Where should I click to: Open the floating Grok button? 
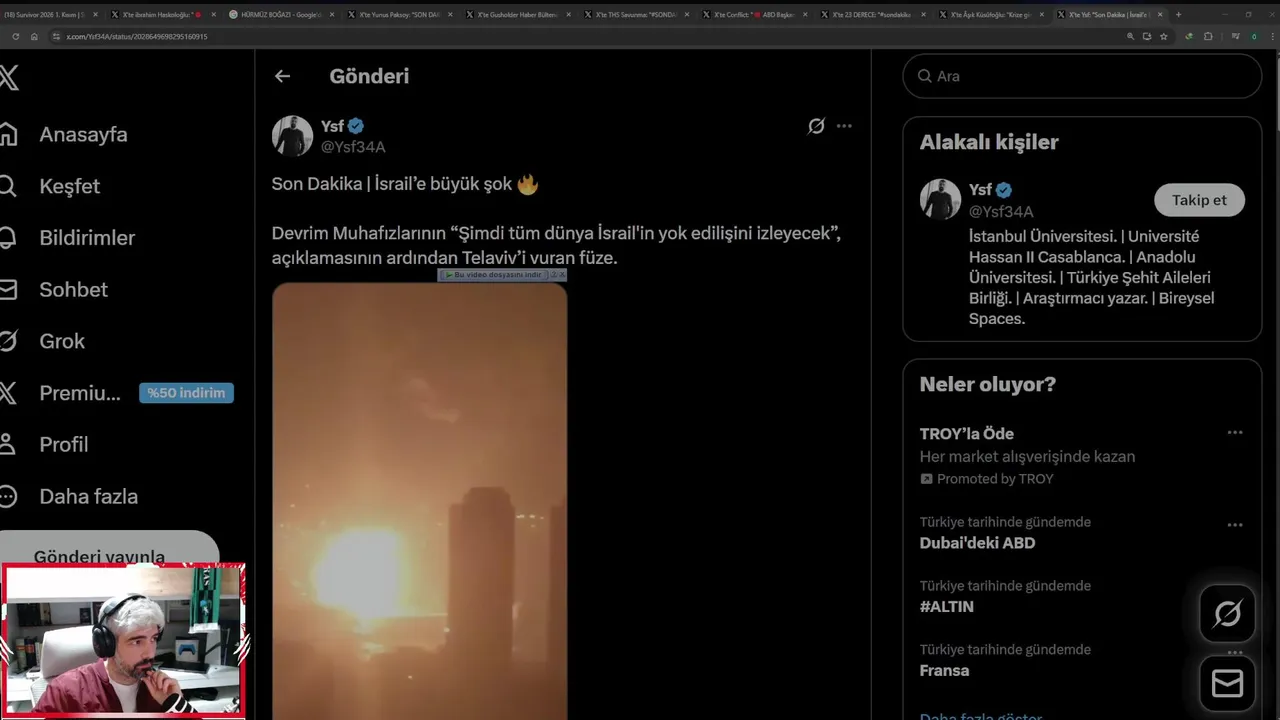click(x=1227, y=613)
